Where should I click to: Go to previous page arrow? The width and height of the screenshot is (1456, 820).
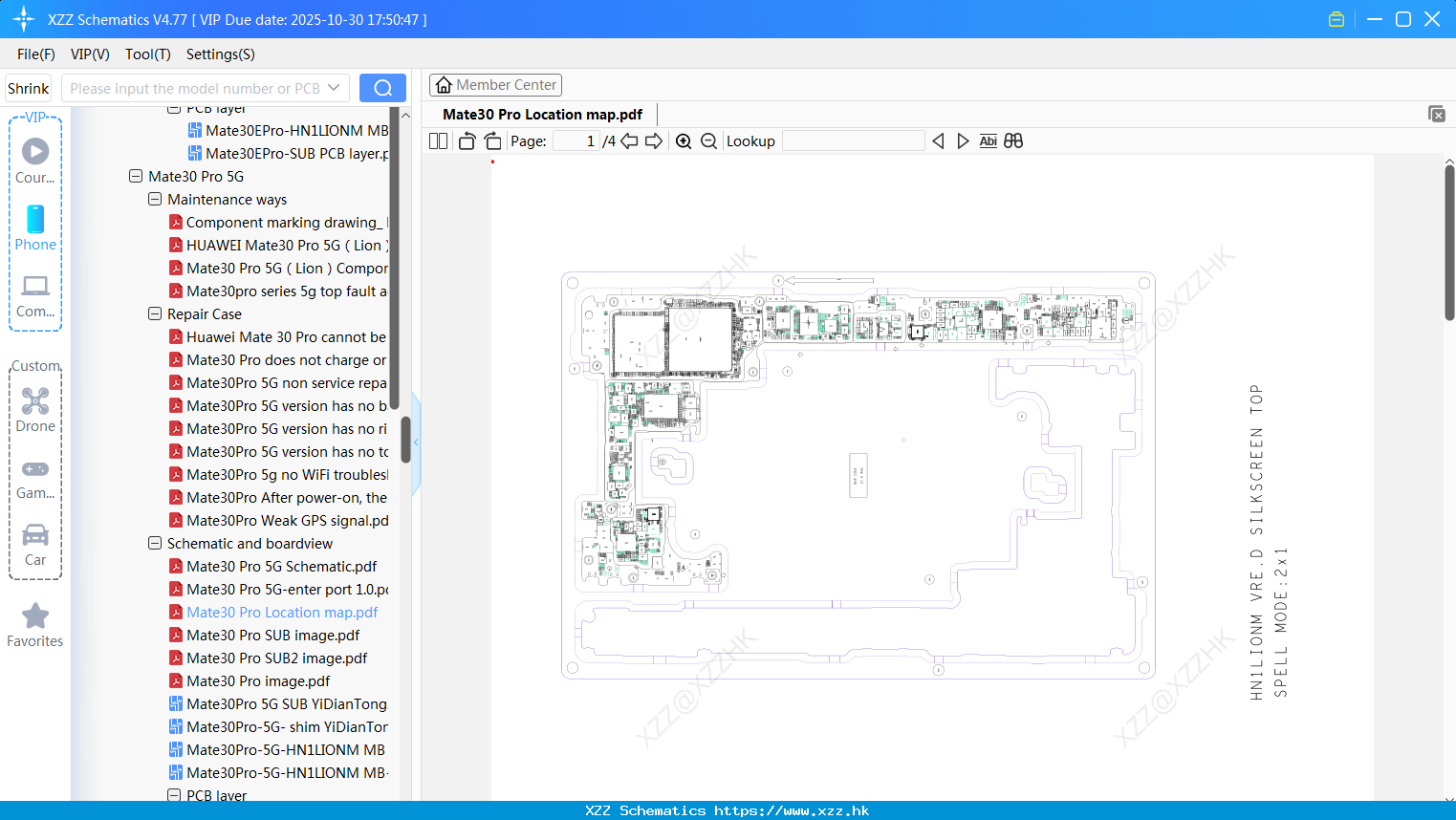[x=629, y=140]
